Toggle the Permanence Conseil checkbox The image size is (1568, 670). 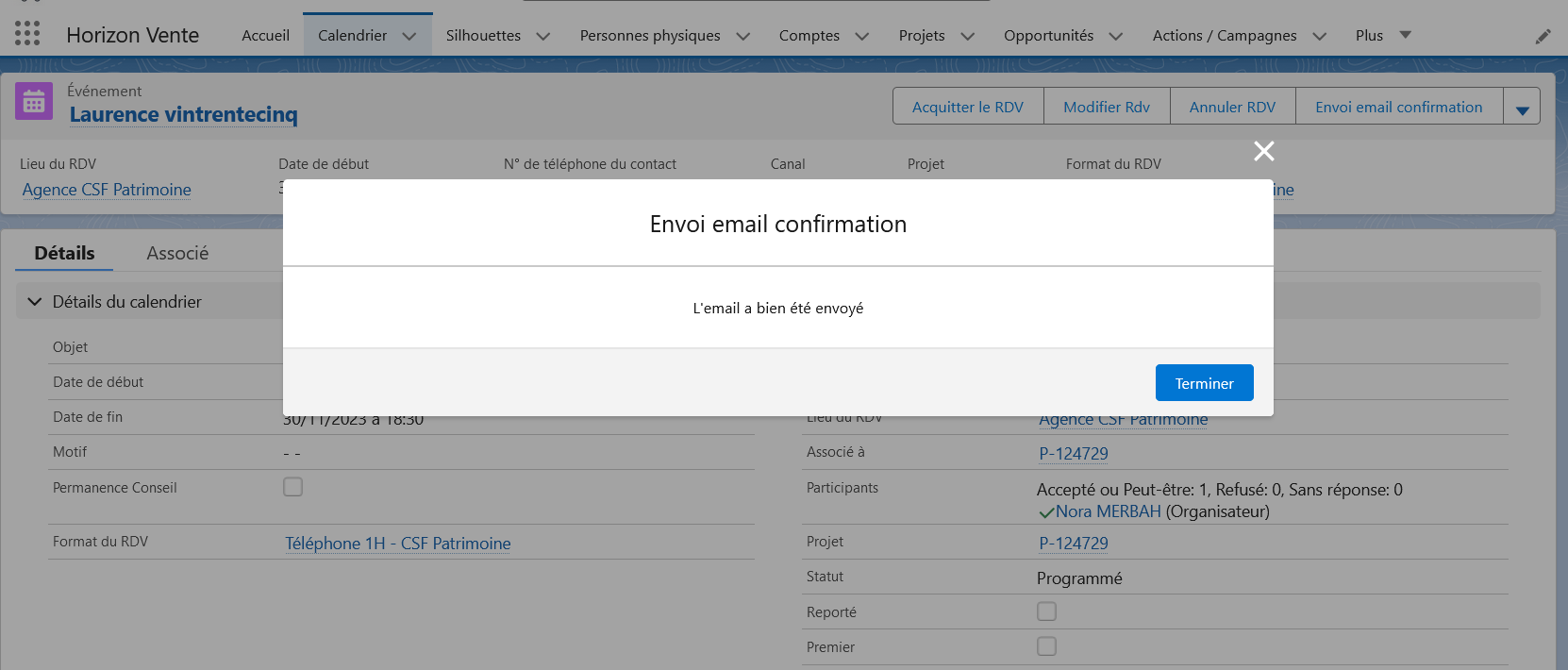tap(293, 487)
